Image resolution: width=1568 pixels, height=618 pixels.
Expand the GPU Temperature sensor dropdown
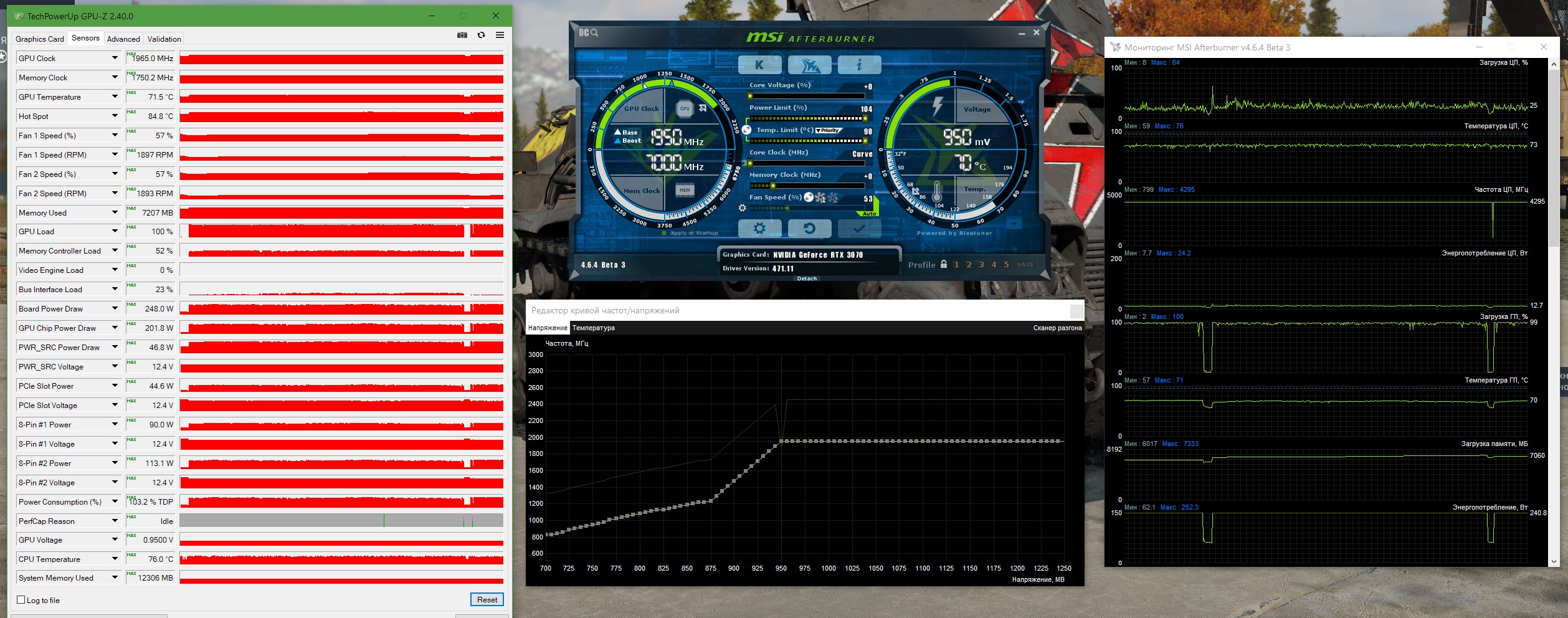[115, 97]
